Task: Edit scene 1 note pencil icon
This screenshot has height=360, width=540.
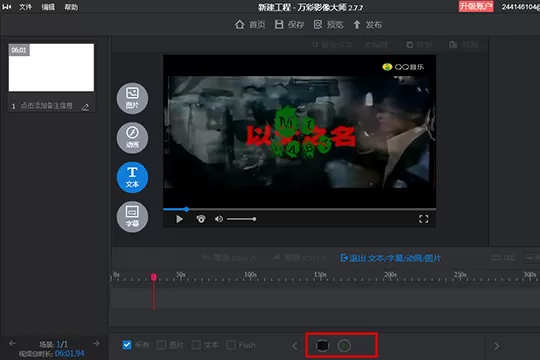Action: coord(85,107)
